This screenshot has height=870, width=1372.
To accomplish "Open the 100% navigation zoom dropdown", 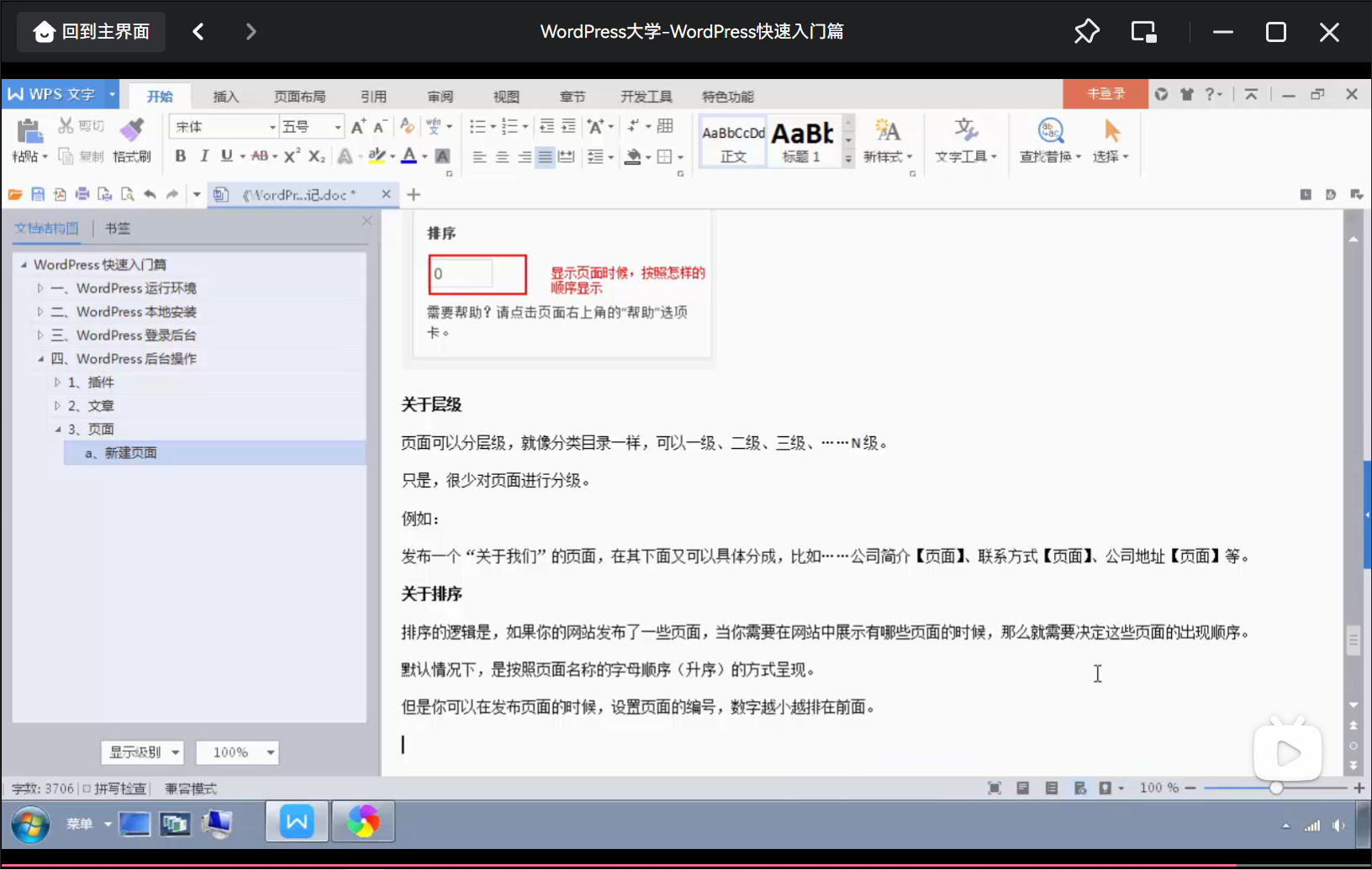I will 237,752.
